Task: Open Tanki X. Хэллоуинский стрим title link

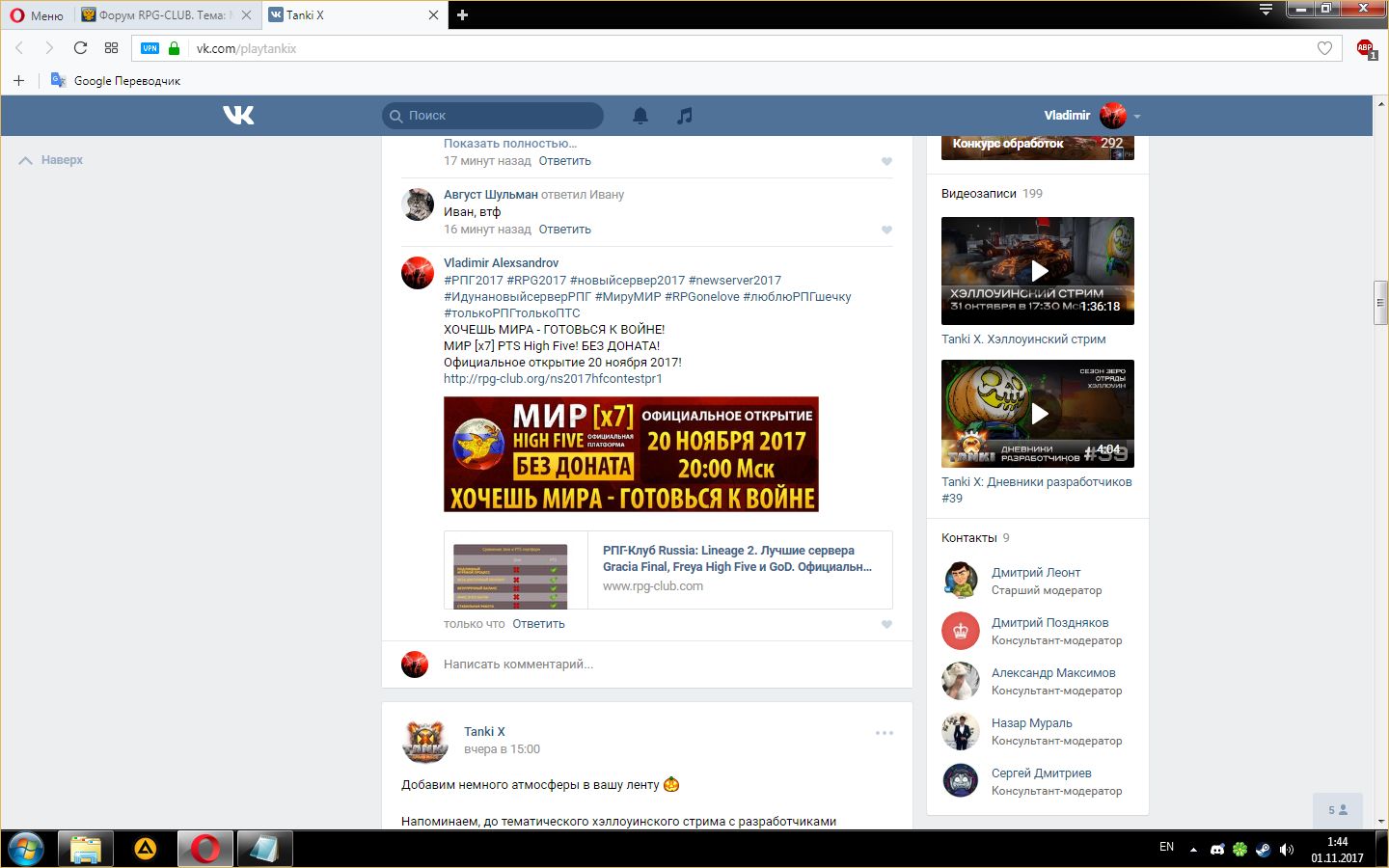Action: pyautogui.click(x=1023, y=339)
